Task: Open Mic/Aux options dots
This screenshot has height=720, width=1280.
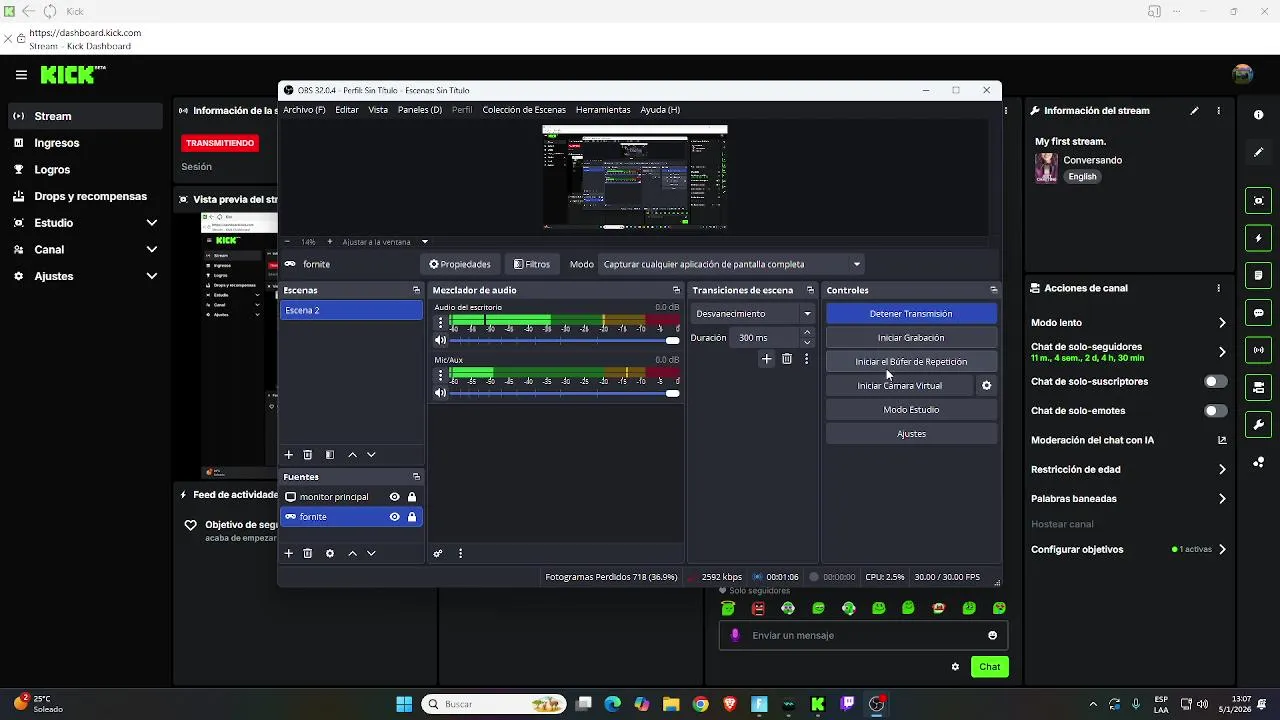Action: (x=440, y=375)
